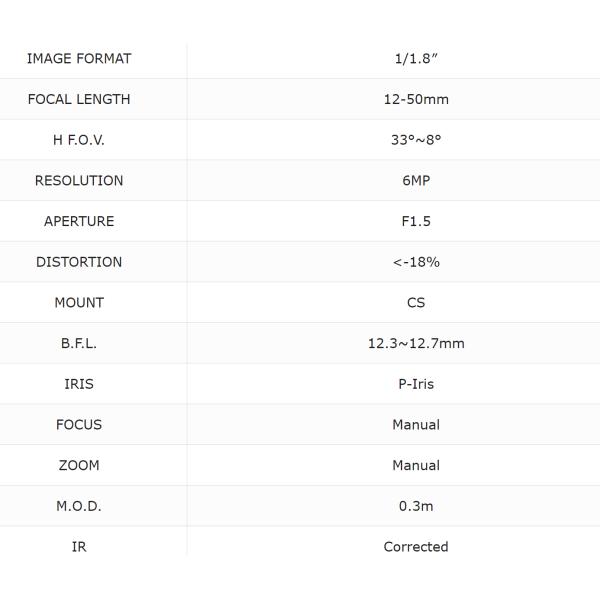Select the 33°~8° field of view value
The width and height of the screenshot is (600, 600).
click(x=416, y=140)
